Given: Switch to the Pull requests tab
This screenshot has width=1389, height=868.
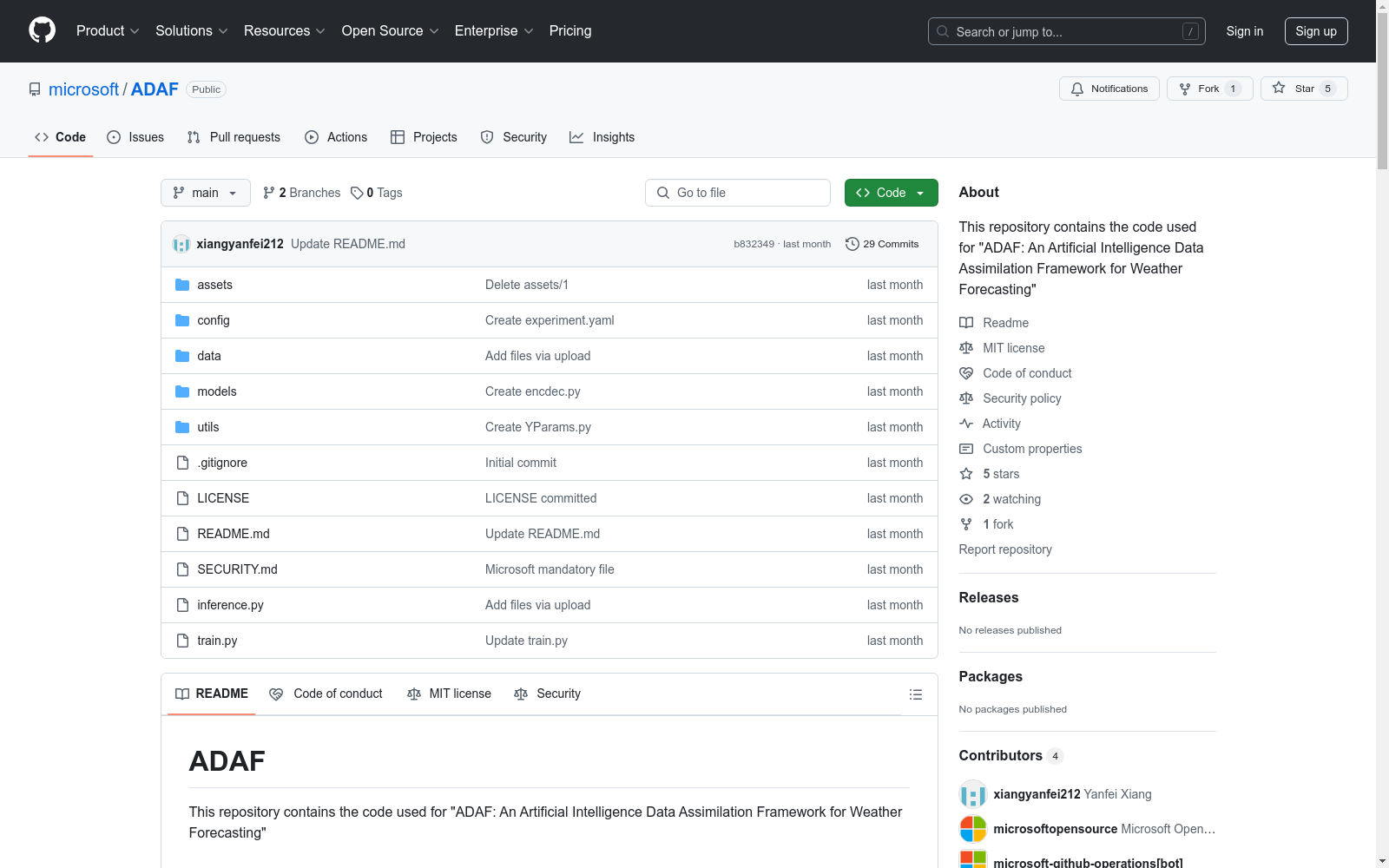Looking at the screenshot, I should pos(234,137).
